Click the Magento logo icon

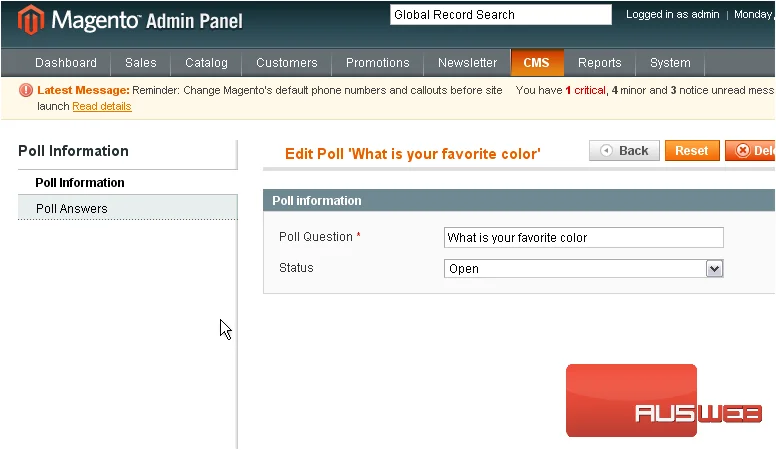tap(31, 20)
